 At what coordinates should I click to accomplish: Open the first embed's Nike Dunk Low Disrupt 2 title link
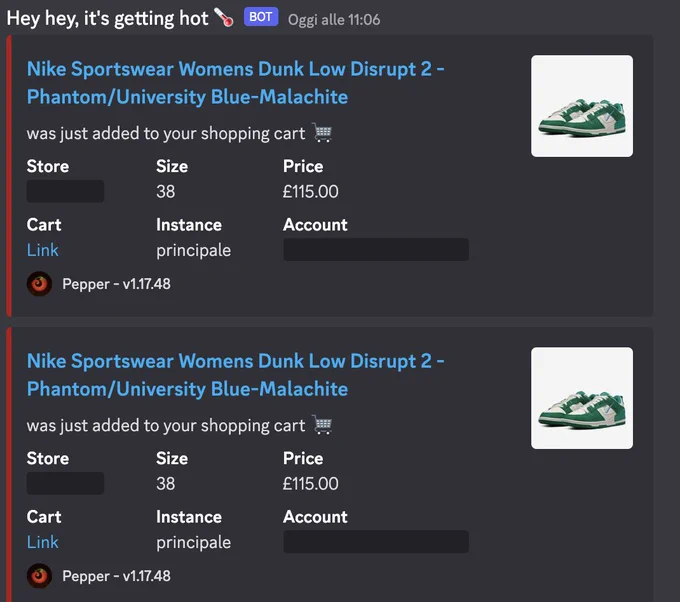(235, 83)
